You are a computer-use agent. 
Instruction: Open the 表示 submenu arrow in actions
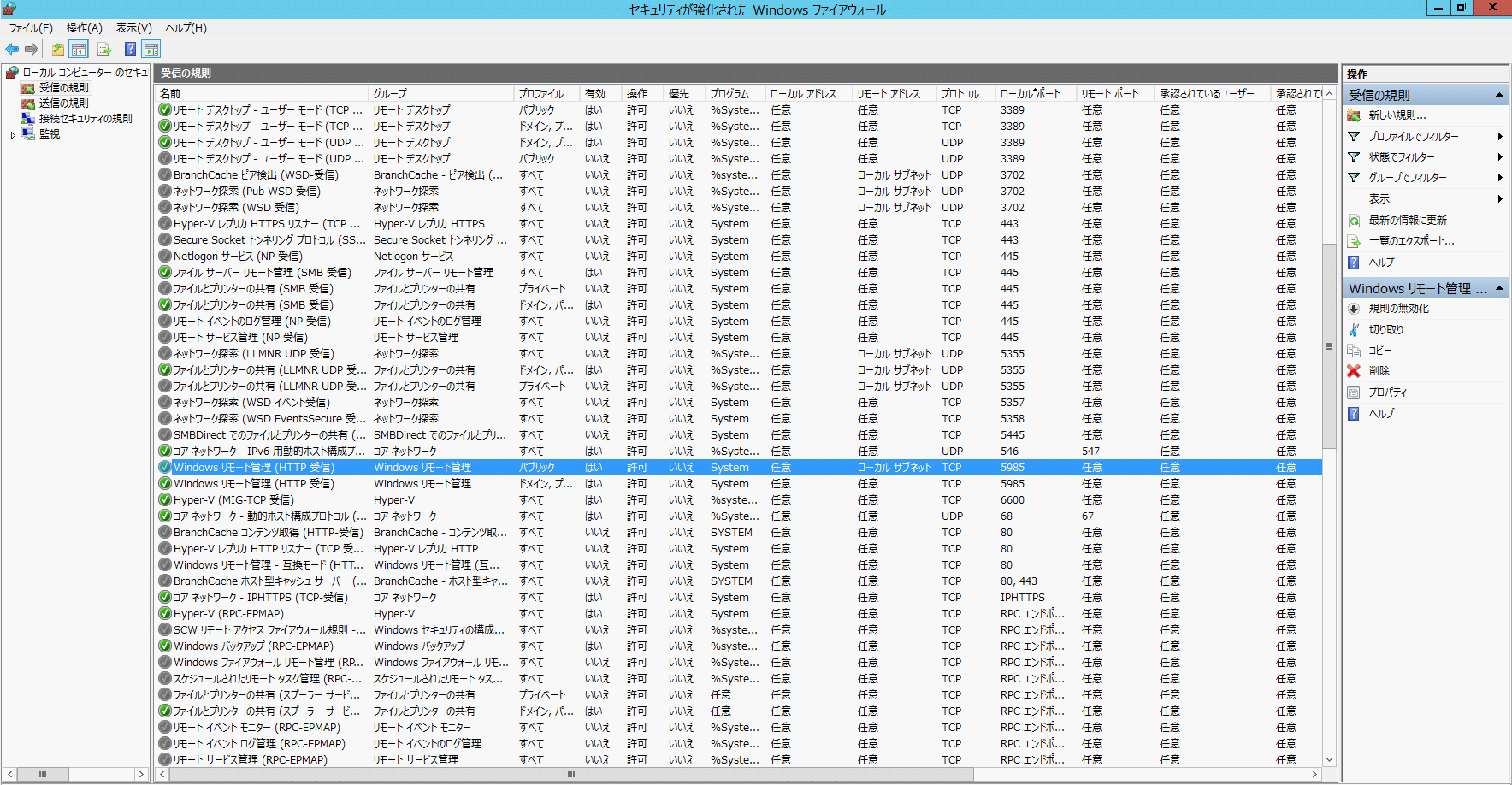coord(1500,199)
